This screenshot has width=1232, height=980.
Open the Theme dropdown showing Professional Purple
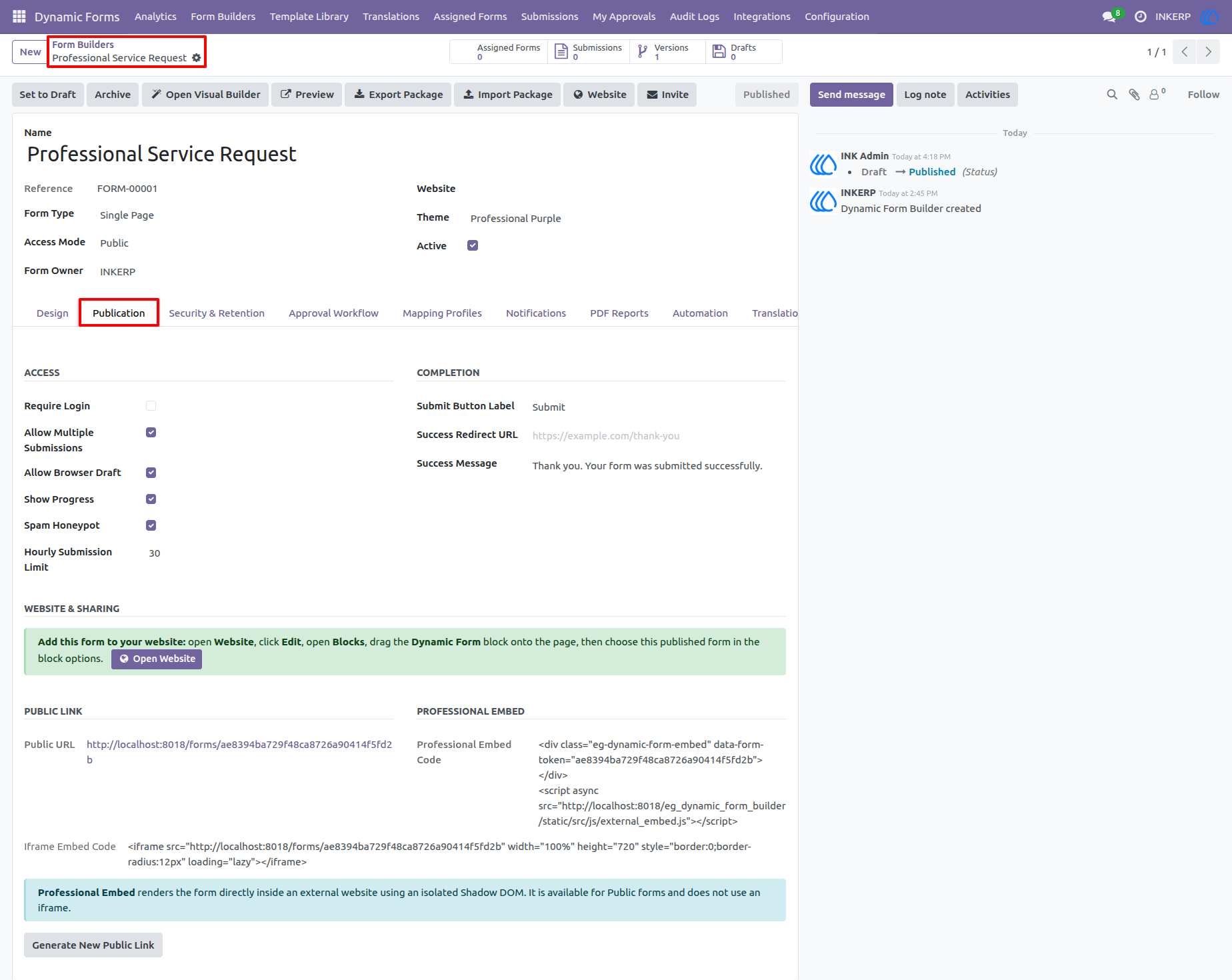tap(627, 219)
